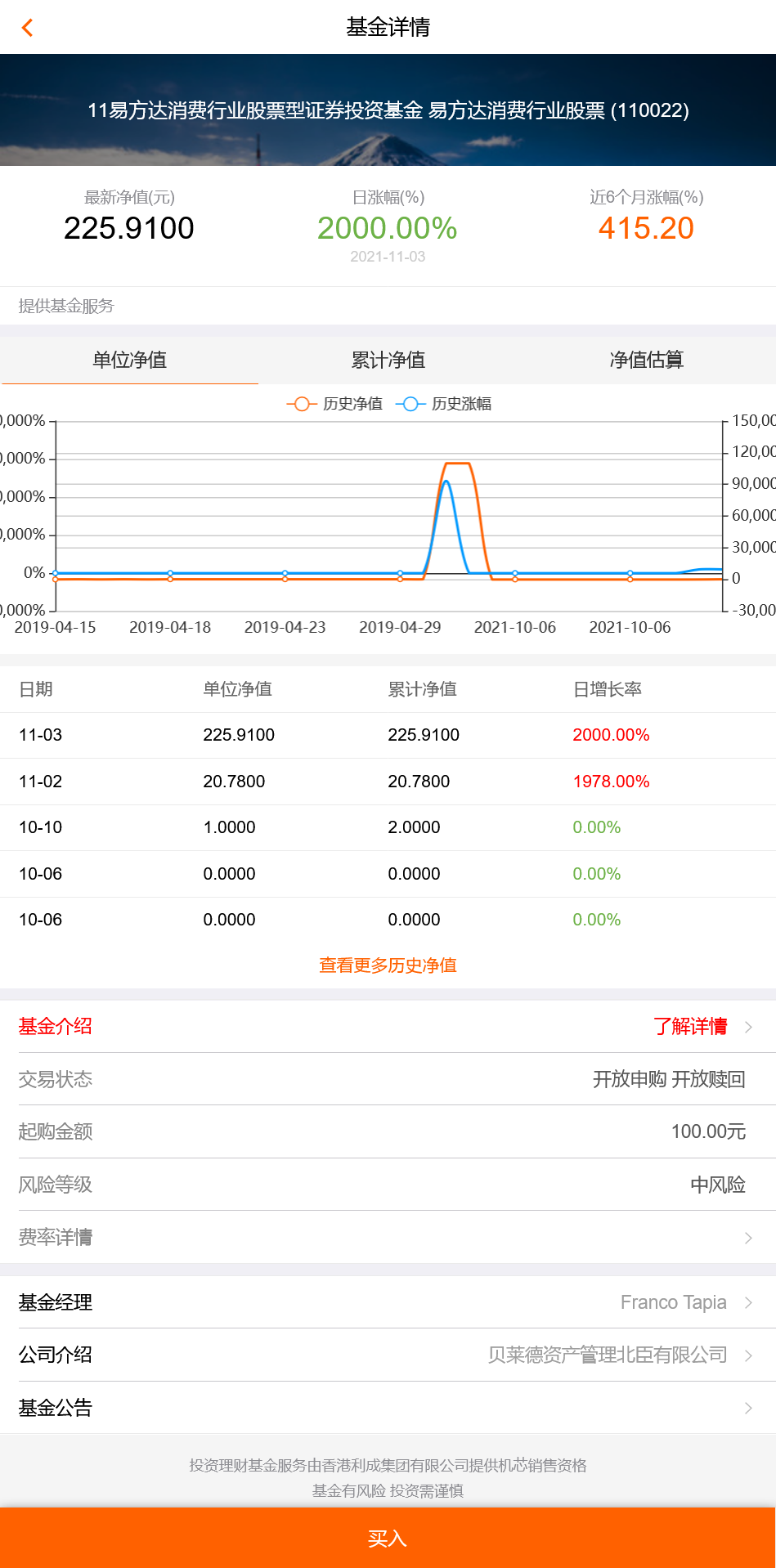Open 了解详情 for fund introduction
Image resolution: width=776 pixels, height=1568 pixels.
[690, 1026]
